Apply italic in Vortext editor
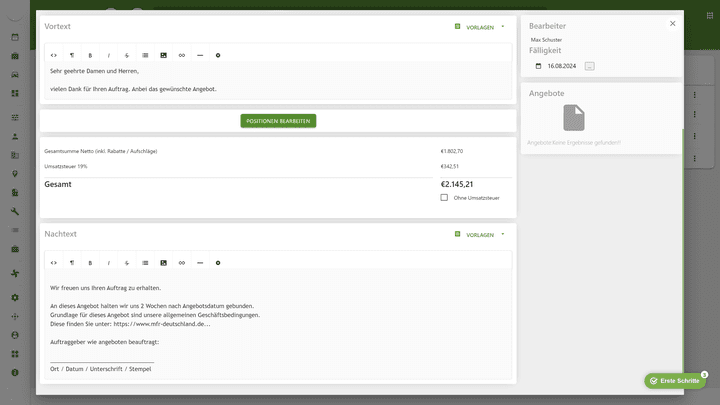The width and height of the screenshot is (720, 405). (109, 55)
